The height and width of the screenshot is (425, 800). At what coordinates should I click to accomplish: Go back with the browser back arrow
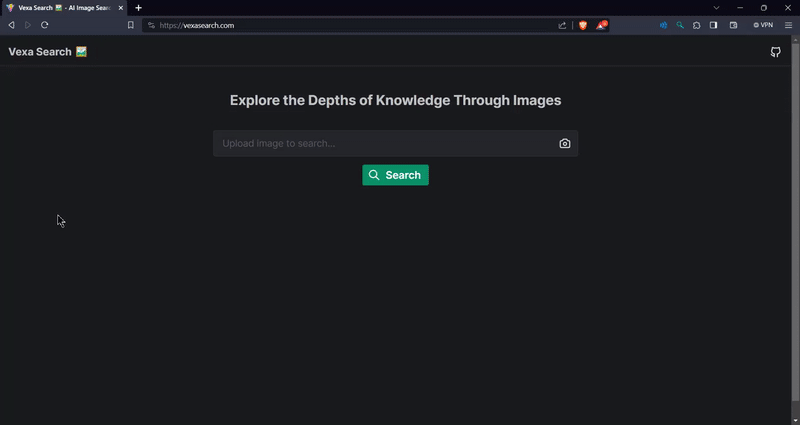pos(11,25)
